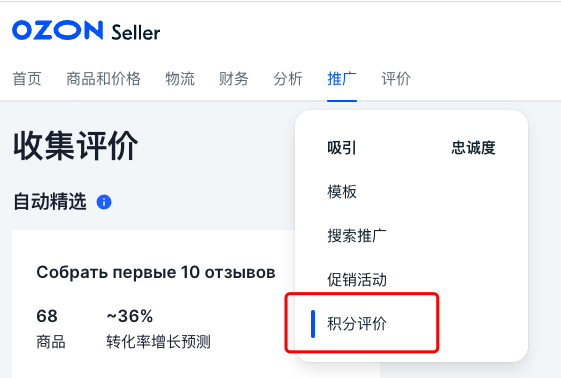Switch to the 商品和价格 tab
Image resolution: width=561 pixels, height=378 pixels.
pos(103,79)
